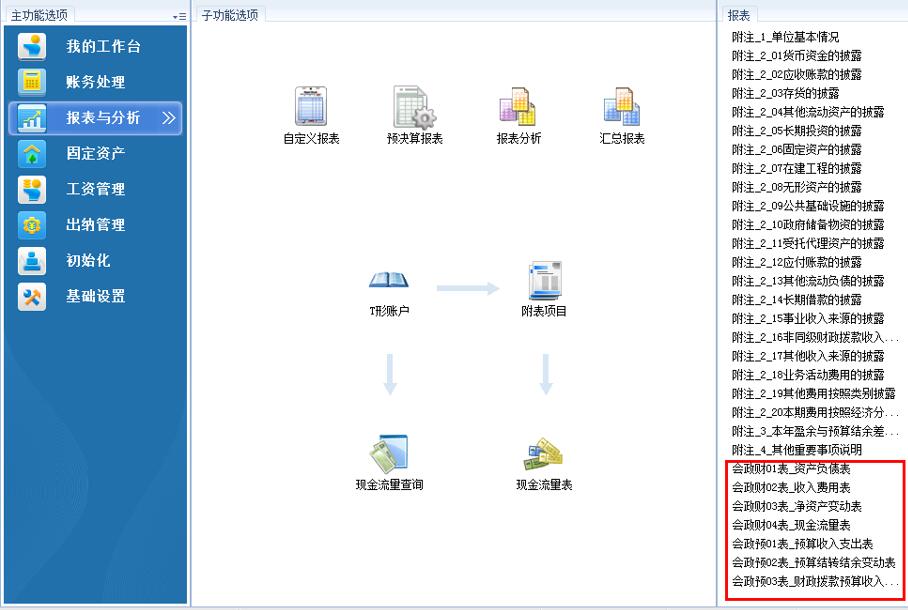The height and width of the screenshot is (610, 908).
Task: Select 会政预01表_预算收入支出表
Action: click(x=803, y=543)
